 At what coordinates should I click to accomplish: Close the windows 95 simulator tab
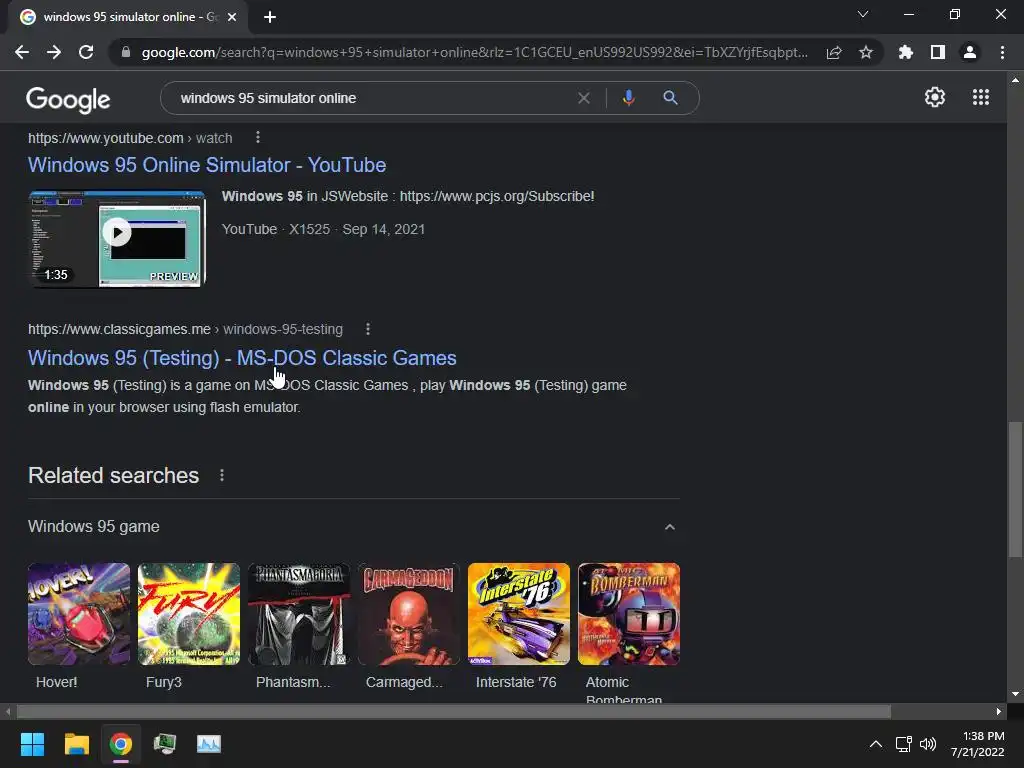coord(232,17)
